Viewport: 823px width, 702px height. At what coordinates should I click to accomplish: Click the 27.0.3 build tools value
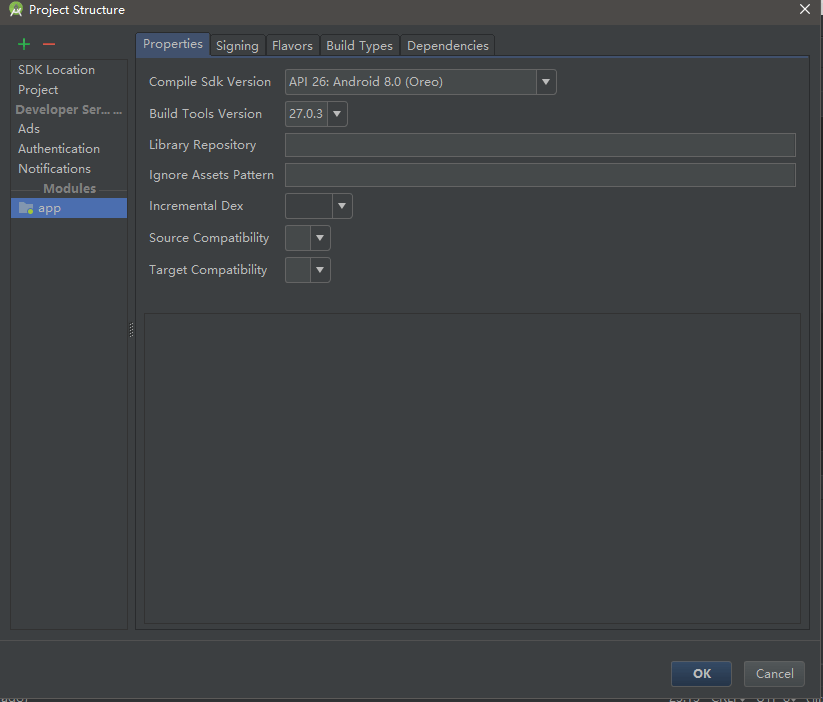(306, 114)
